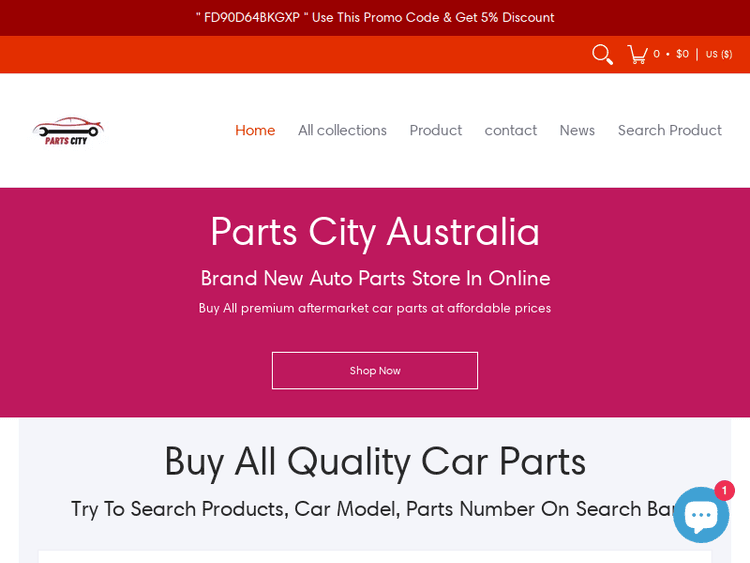Open the News page link

coord(577,130)
